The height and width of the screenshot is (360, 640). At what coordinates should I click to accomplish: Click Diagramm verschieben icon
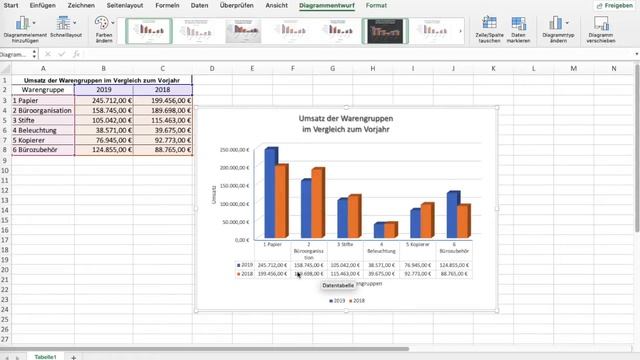click(x=601, y=23)
